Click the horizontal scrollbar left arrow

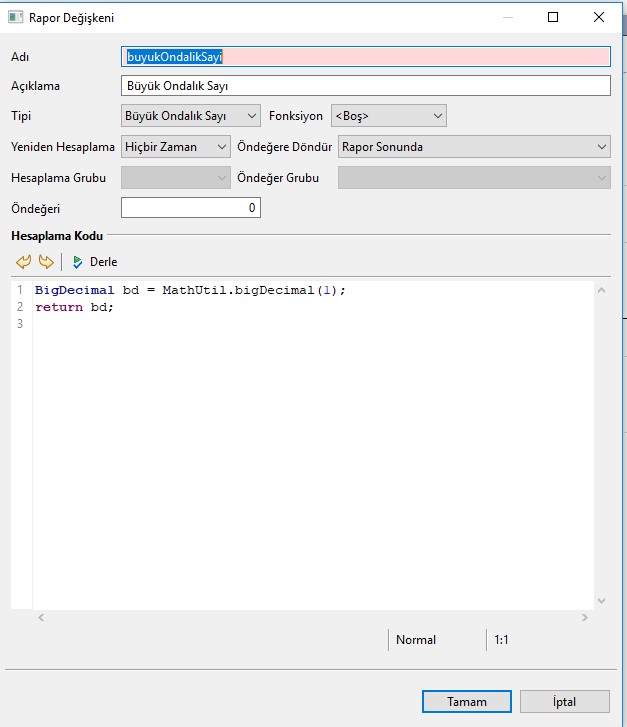coord(41,617)
